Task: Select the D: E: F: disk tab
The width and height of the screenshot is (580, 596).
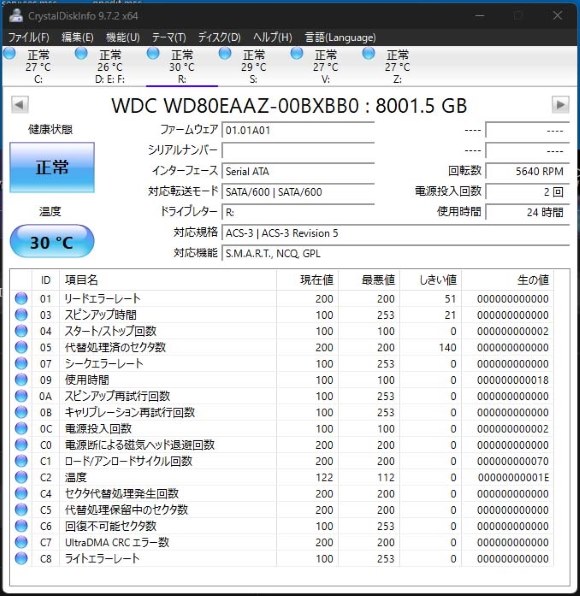Action: tap(110, 67)
